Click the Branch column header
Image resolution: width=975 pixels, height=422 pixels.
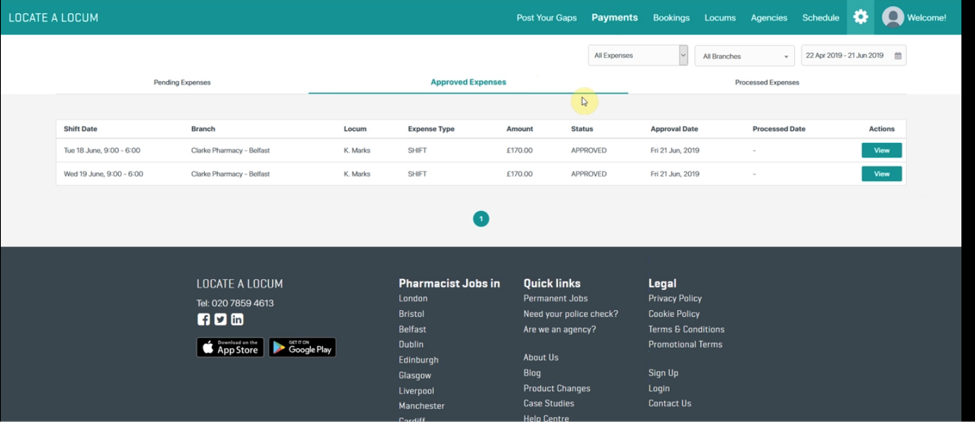(203, 129)
